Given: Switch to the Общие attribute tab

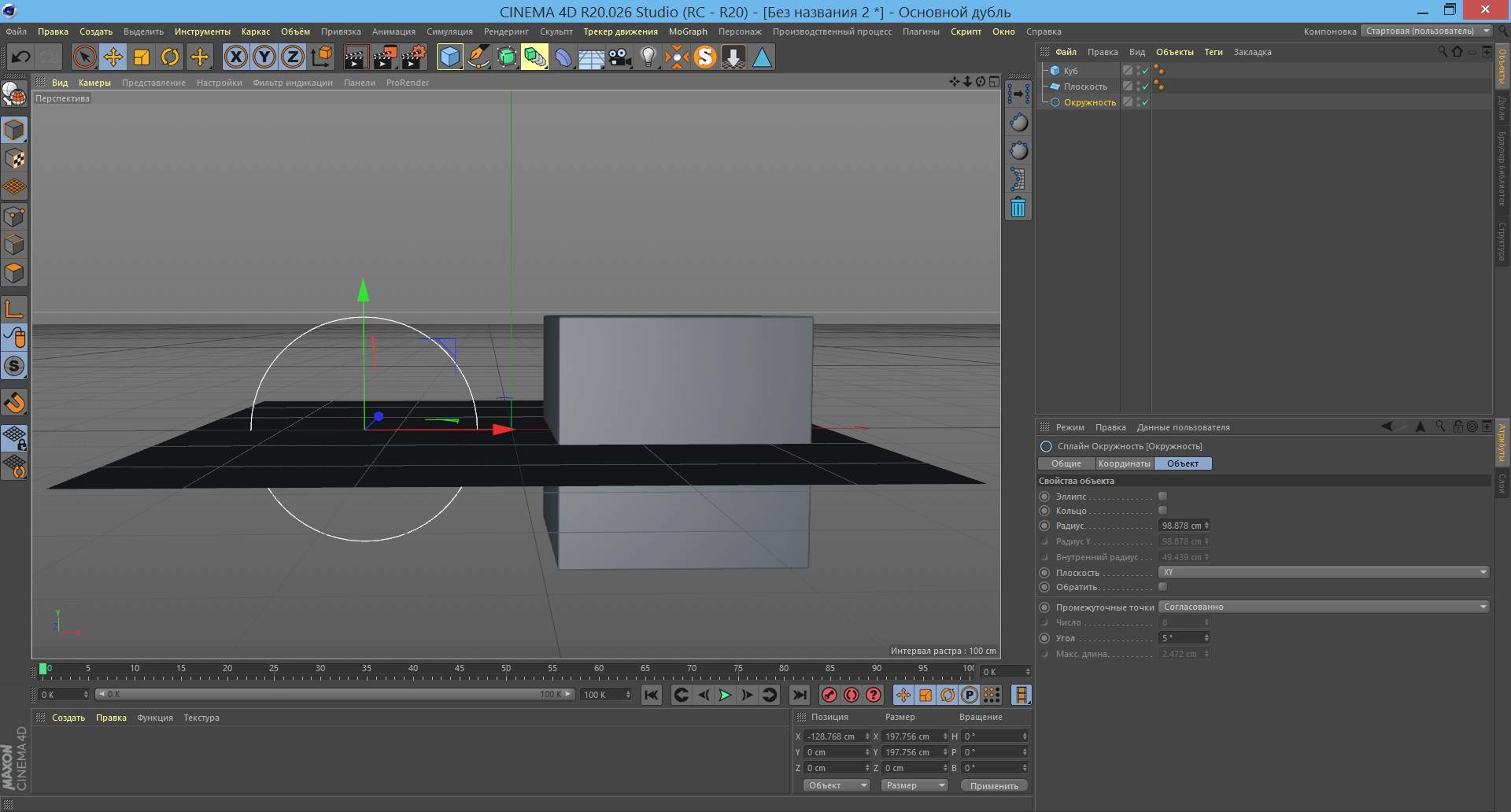Looking at the screenshot, I should coord(1066,463).
